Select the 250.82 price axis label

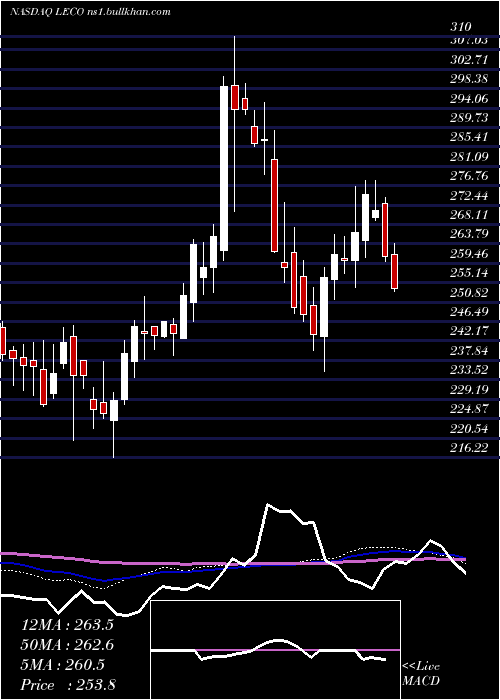point(468,292)
